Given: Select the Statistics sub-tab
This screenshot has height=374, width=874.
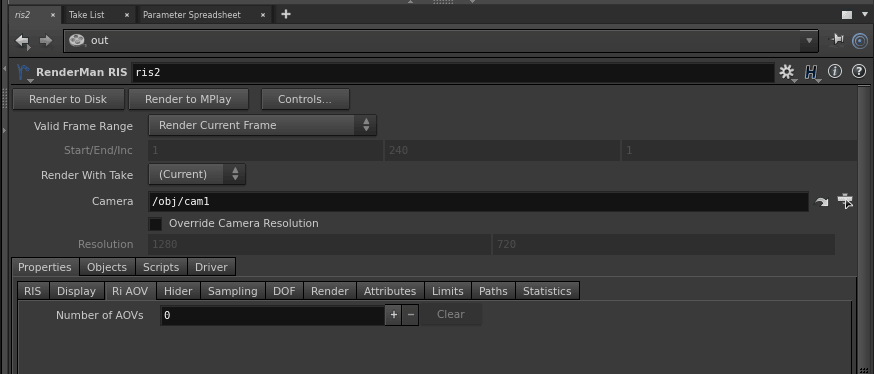Looking at the screenshot, I should point(547,291).
